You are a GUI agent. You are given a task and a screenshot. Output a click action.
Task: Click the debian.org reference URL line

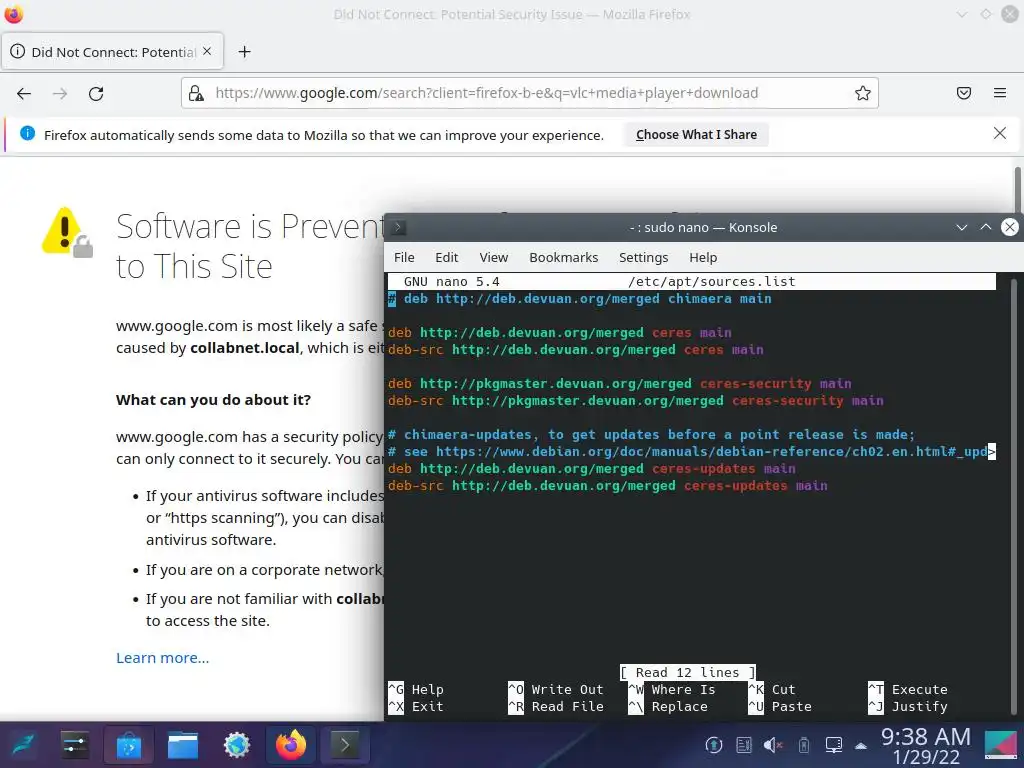point(692,451)
